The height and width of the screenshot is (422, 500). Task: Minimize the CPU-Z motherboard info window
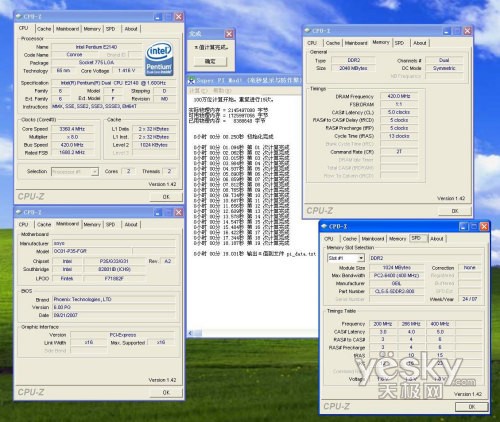tap(158, 212)
